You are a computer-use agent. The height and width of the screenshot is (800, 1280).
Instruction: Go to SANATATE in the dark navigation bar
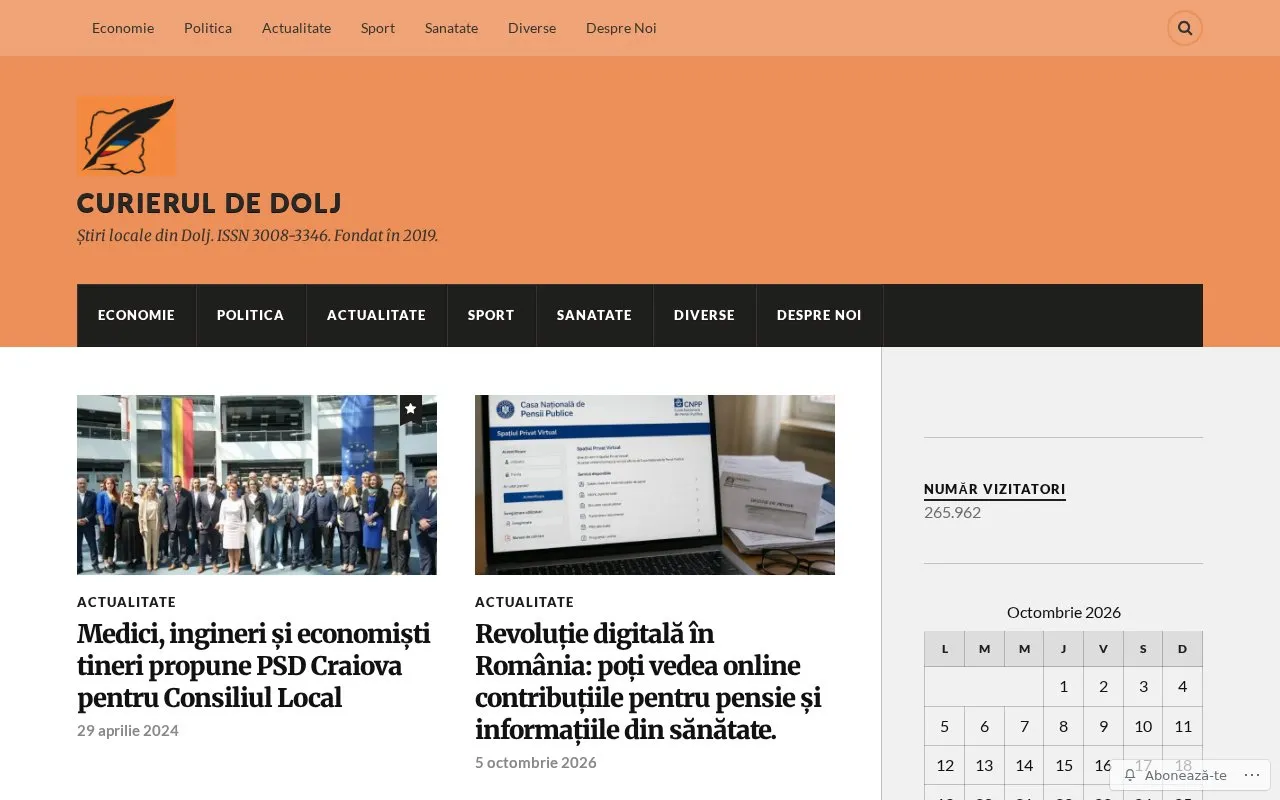point(594,315)
